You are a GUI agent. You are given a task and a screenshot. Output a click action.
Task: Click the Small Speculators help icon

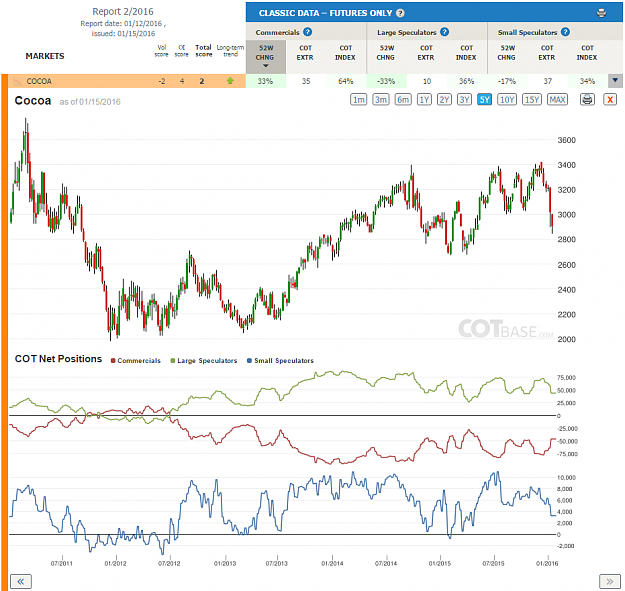[565, 32]
